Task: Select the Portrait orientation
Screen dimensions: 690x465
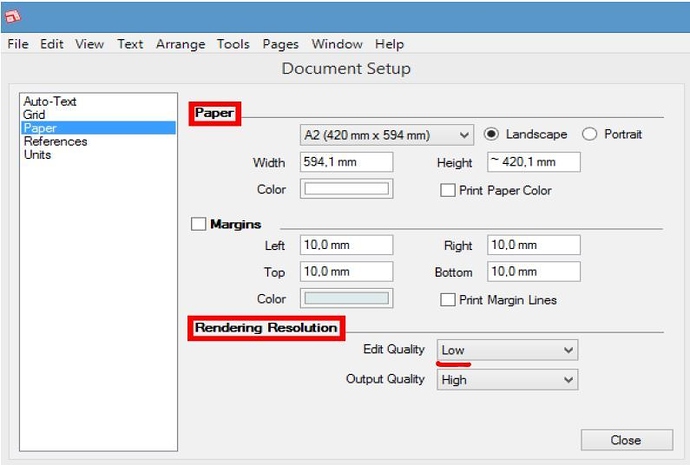Action: point(589,134)
